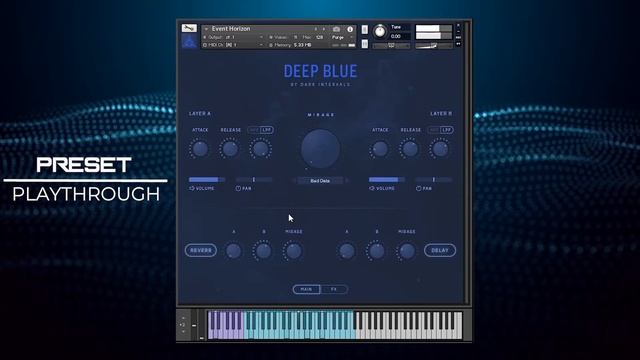
Task: Adjust the Reverb Mirage send knob
Action: click(293, 251)
